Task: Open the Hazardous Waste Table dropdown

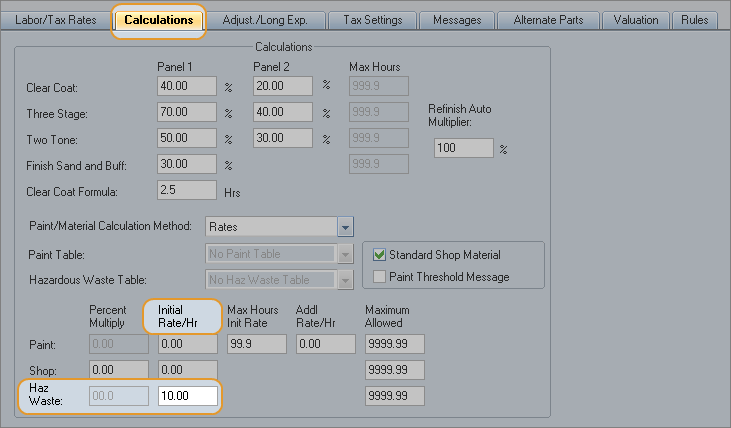Action: 345,280
